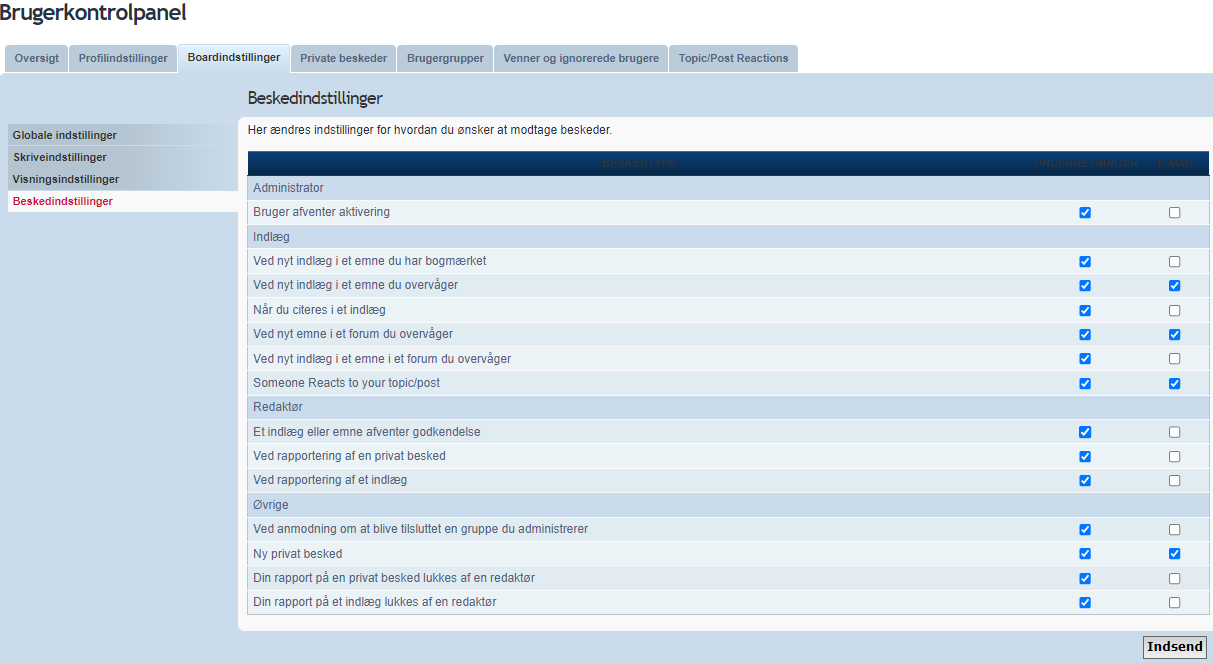Disable e-mail for nyt emne i overvåget forum

(1174, 334)
